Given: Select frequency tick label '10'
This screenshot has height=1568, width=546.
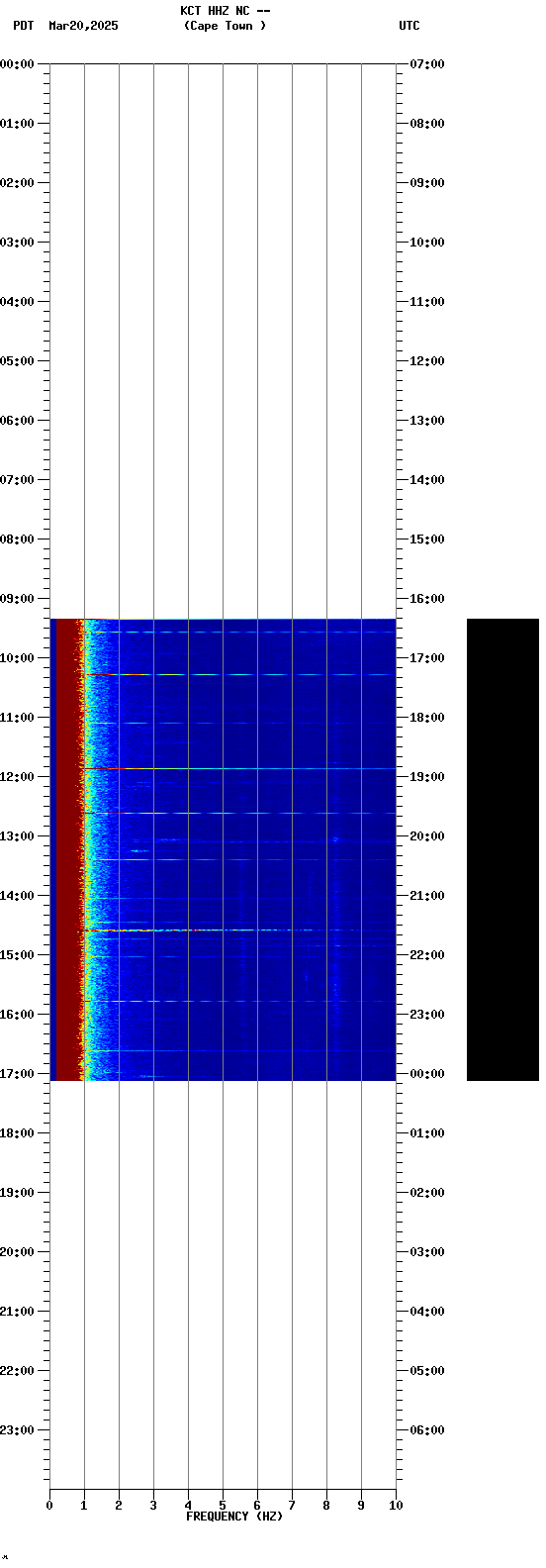Looking at the screenshot, I should [396, 1506].
